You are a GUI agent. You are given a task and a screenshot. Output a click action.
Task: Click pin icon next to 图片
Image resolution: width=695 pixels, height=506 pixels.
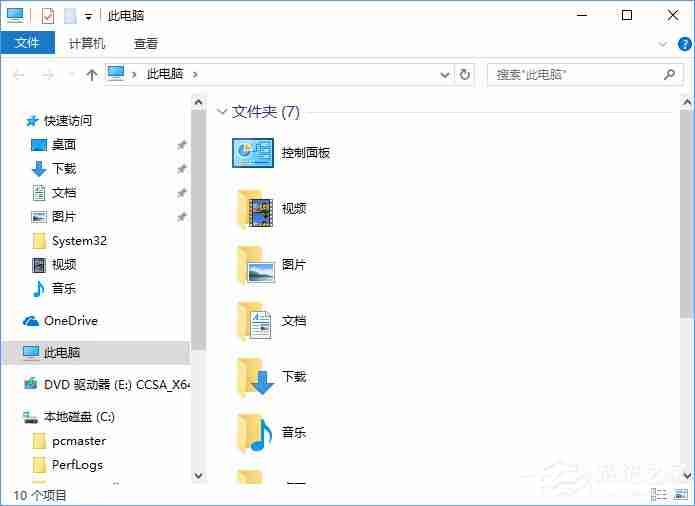(182, 217)
